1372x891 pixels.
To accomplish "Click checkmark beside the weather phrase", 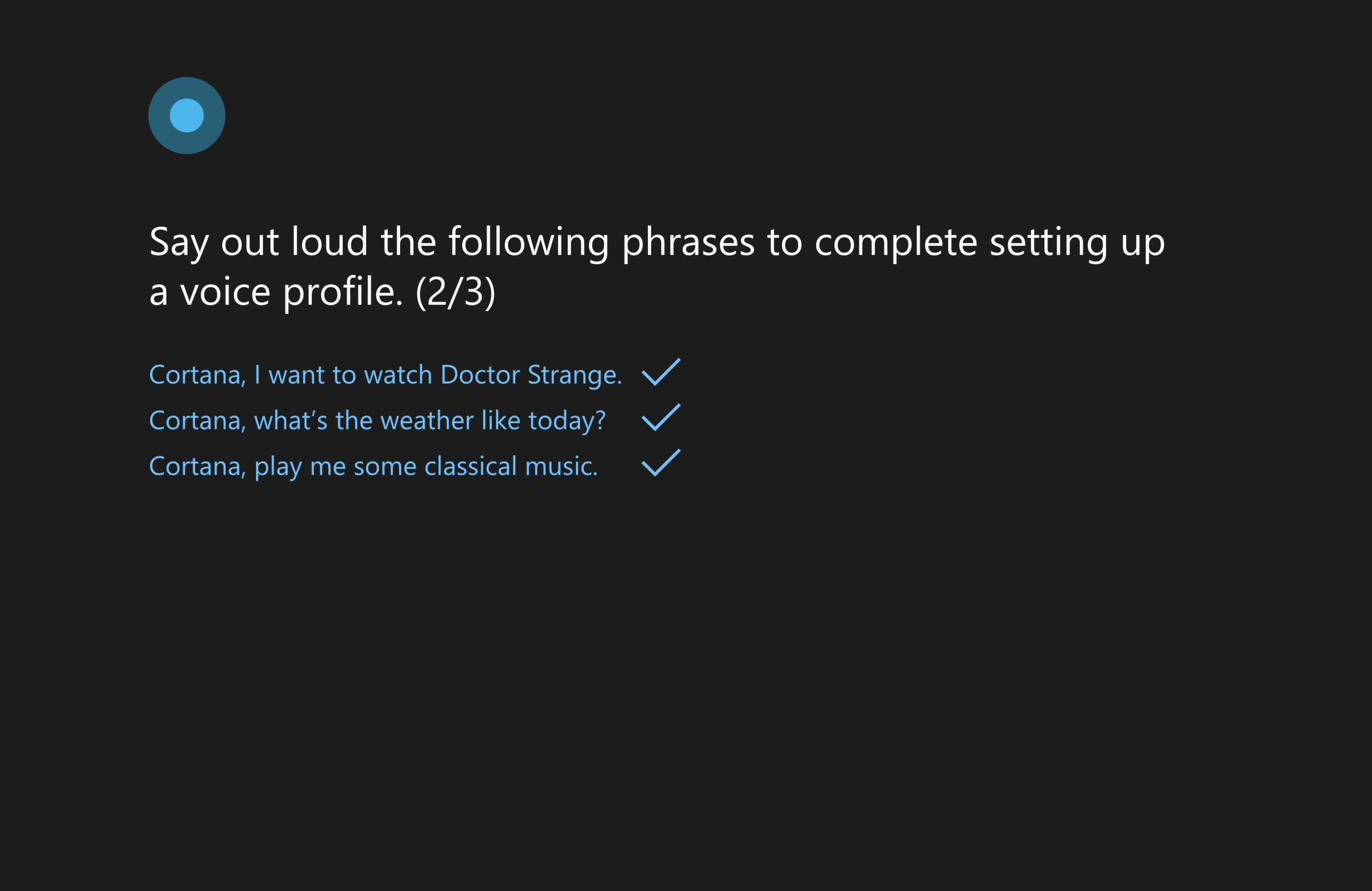I will point(661,418).
